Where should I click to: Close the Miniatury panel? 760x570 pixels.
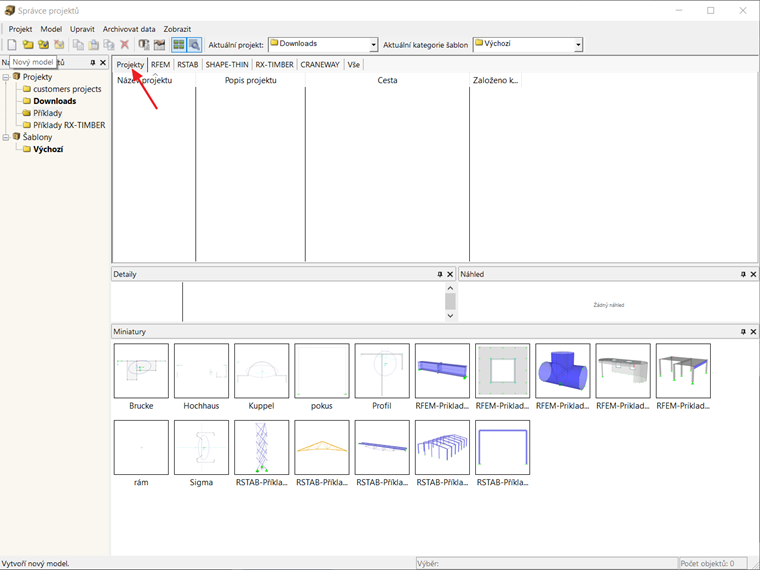[753, 332]
